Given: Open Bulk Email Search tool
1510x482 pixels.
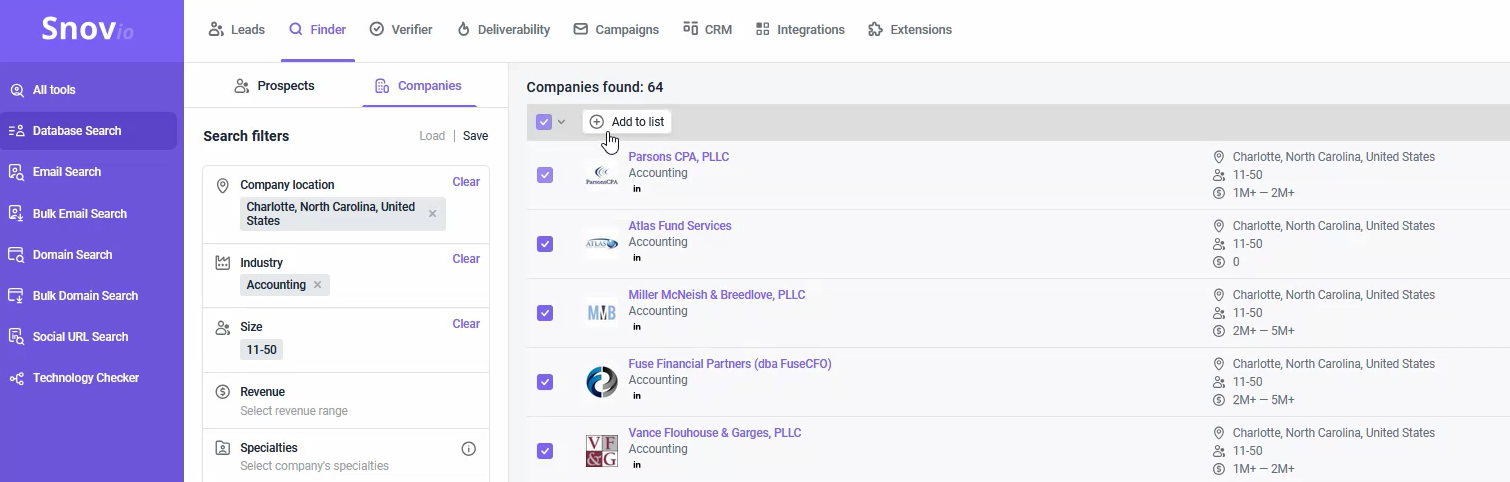Looking at the screenshot, I should pyautogui.click(x=80, y=214).
